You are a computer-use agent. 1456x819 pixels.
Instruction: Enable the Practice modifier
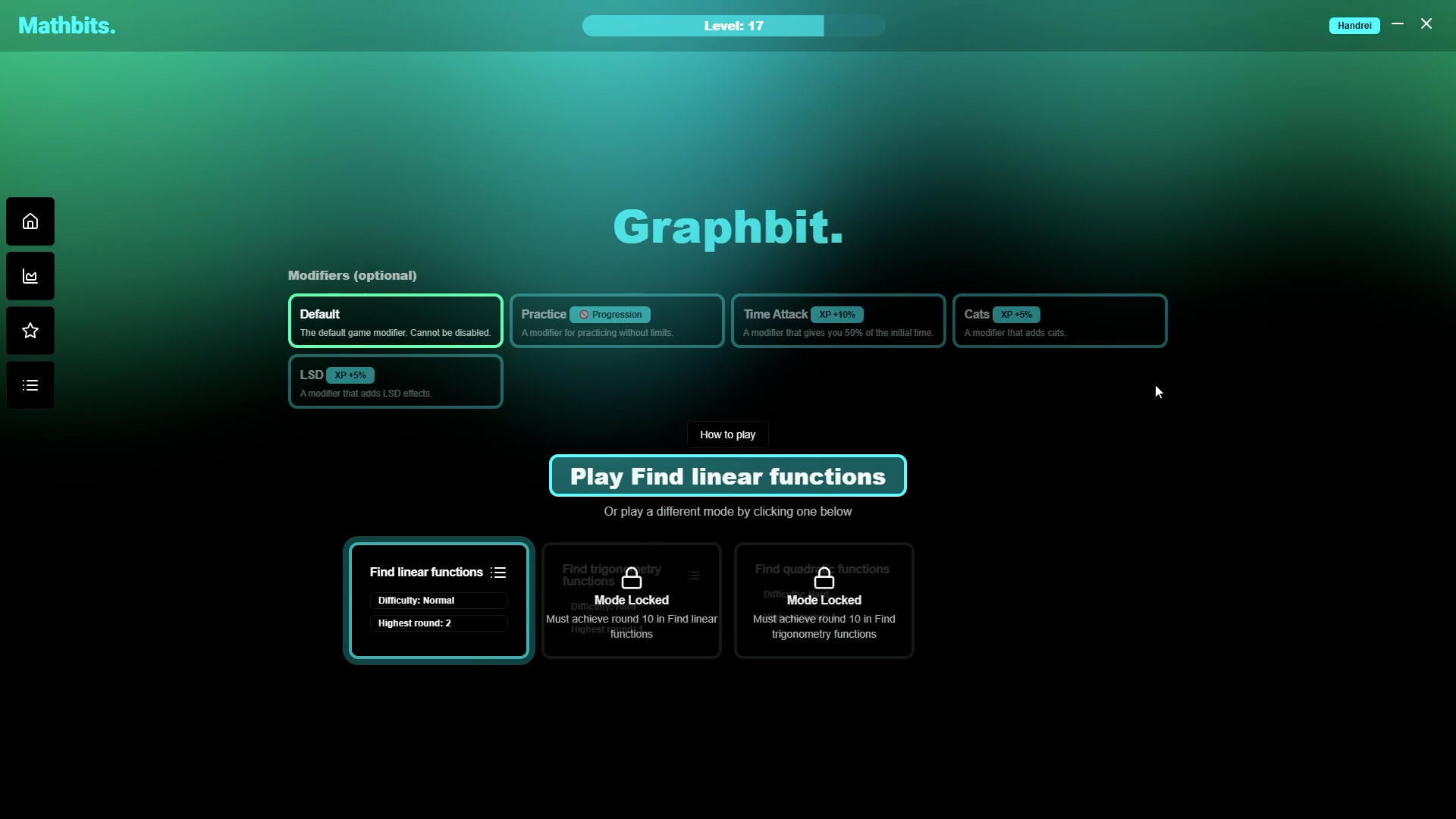(616, 320)
